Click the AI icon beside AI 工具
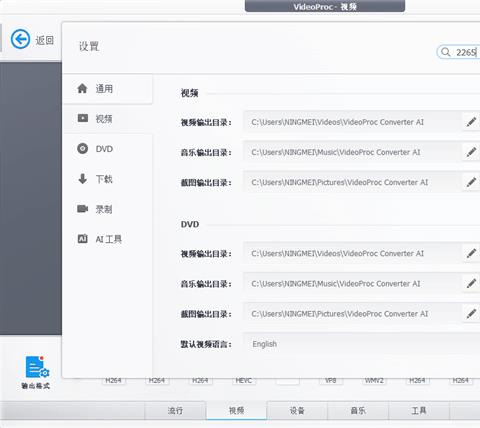Image resolution: width=480 pixels, height=428 pixels. (83, 239)
